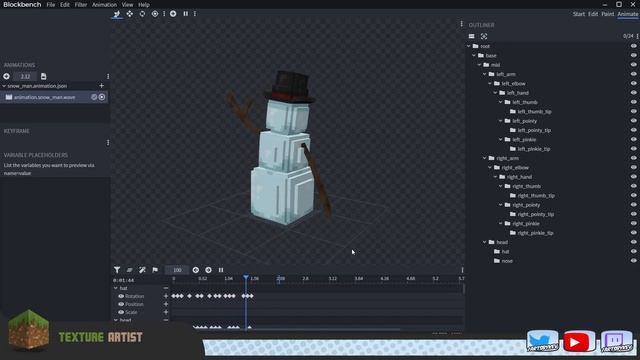This screenshot has height=360, width=640.
Task: Select the Move tool in top toolbar
Action: click(129, 14)
